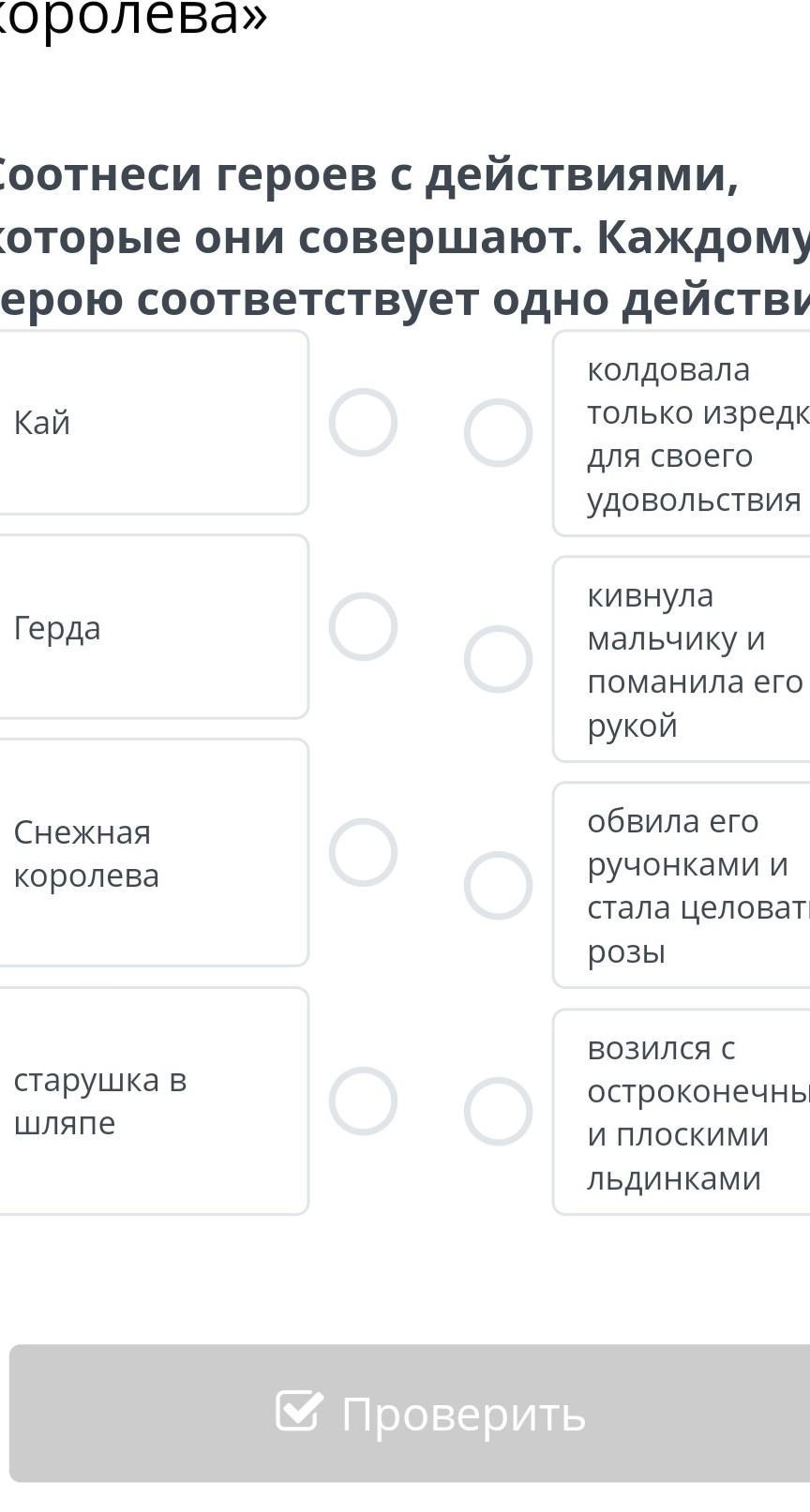Select radio circle for 'возился с льдинками' answer

pyautogui.click(x=498, y=1112)
